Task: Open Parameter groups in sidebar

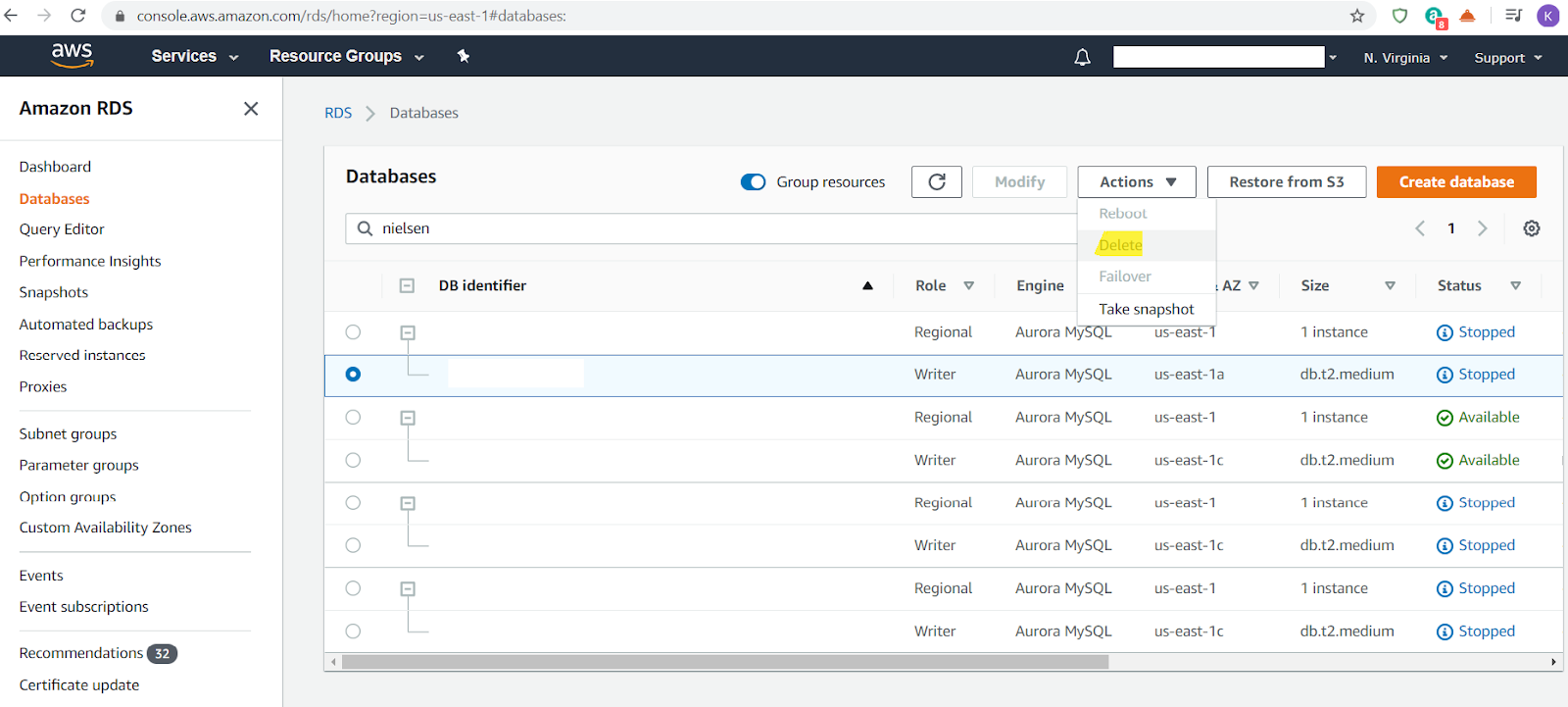Action: [x=78, y=465]
